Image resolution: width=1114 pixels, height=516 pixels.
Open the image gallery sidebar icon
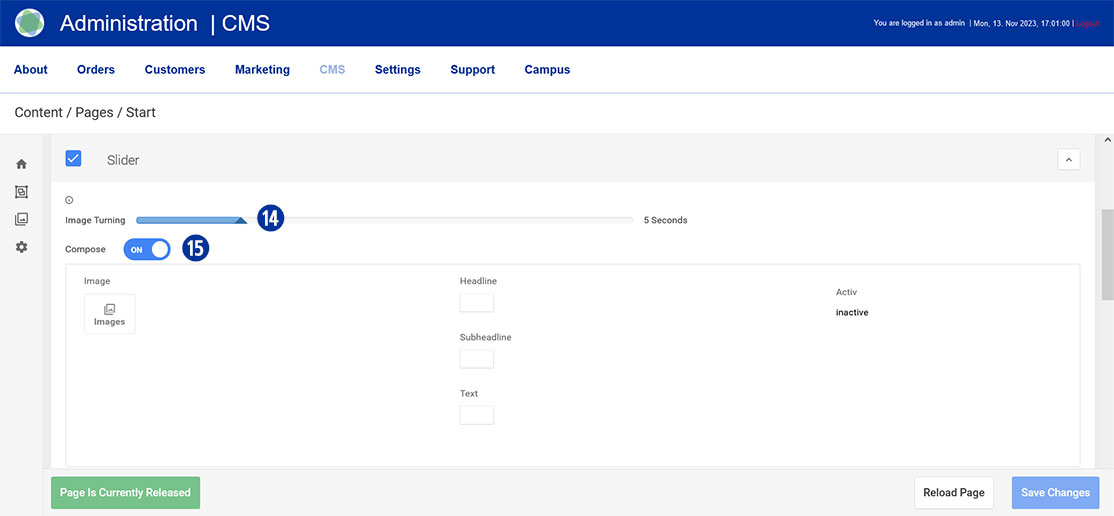pos(21,219)
